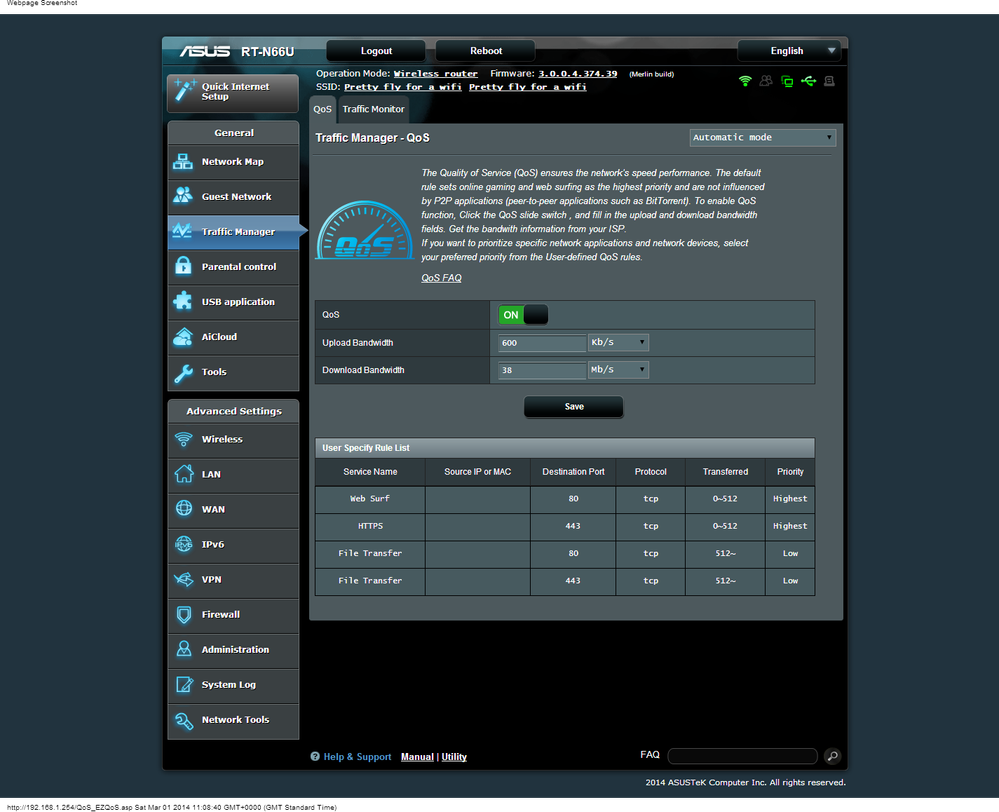999x812 pixels.
Task: Click the Administration user icon
Action: tap(183, 649)
